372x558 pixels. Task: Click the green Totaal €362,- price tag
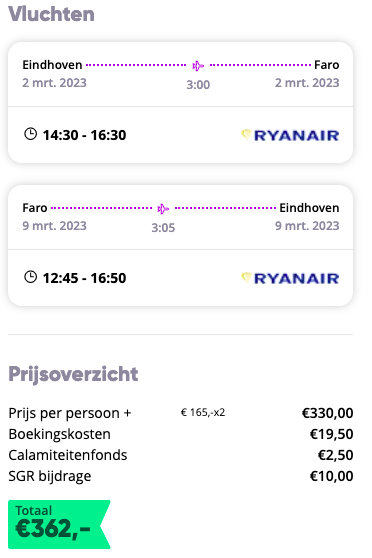59,524
